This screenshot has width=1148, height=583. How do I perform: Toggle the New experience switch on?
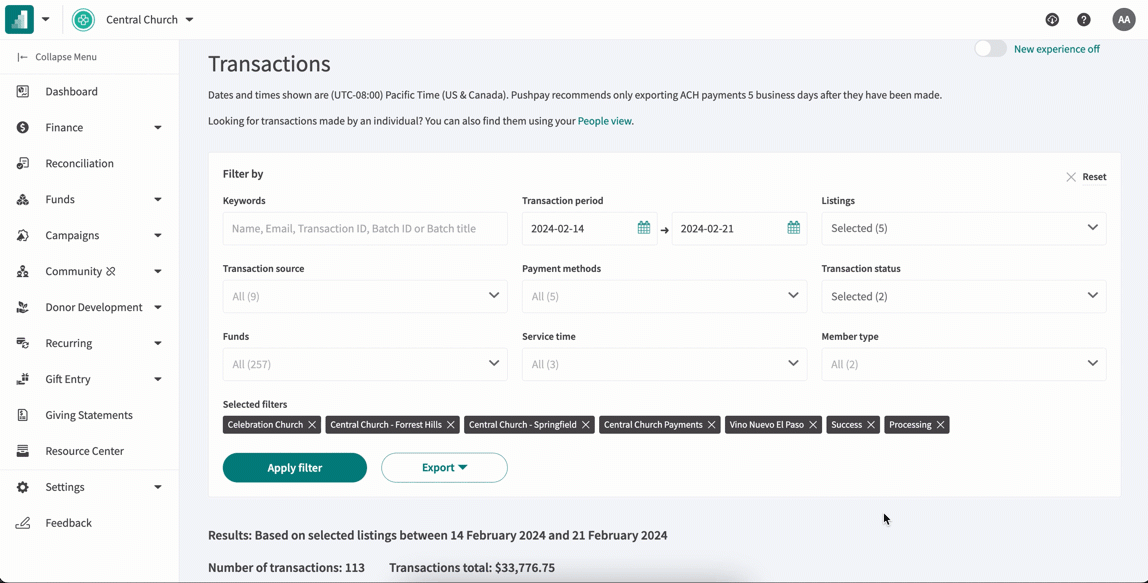coord(990,47)
